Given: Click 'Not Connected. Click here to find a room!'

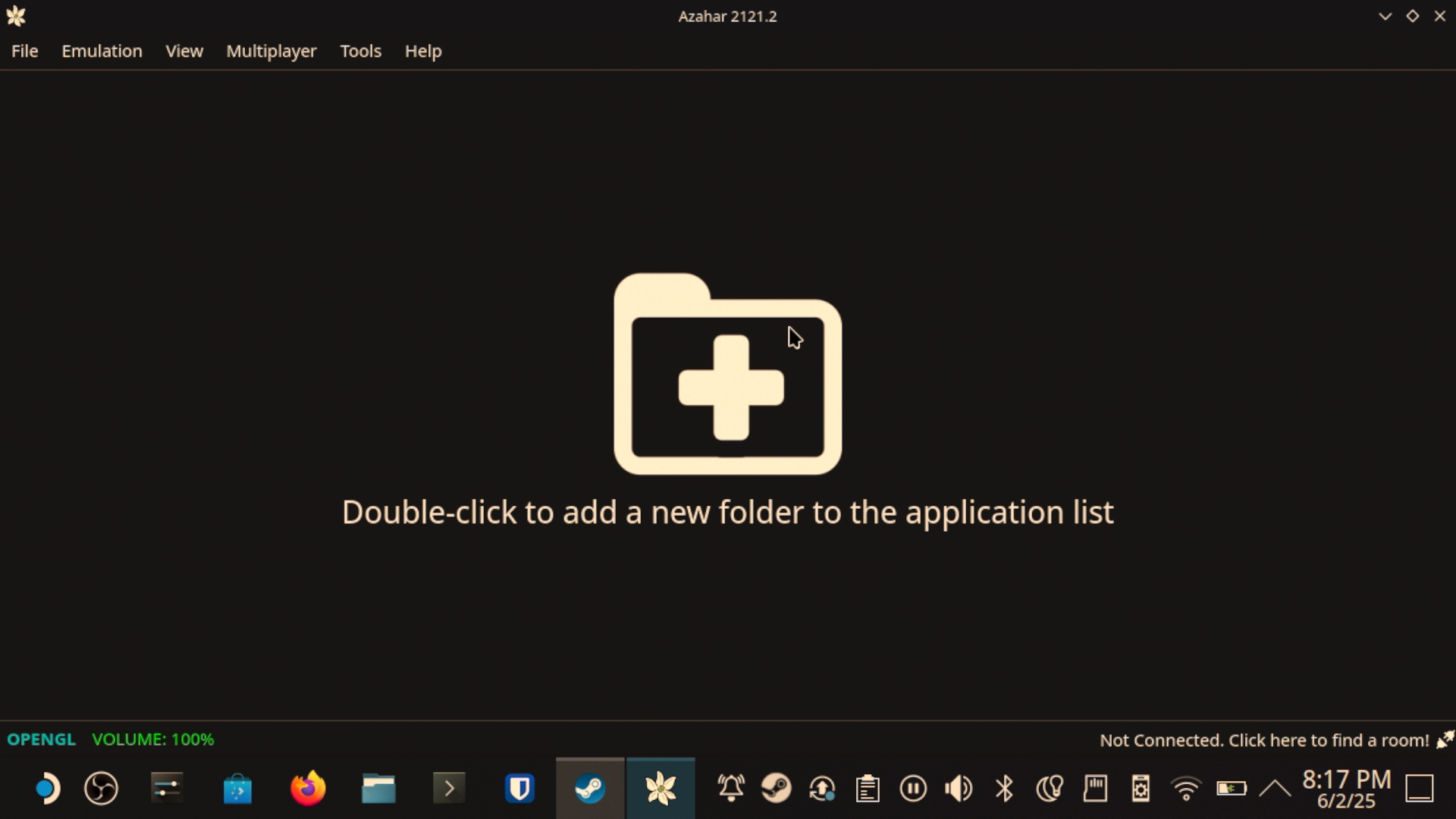Looking at the screenshot, I should click(1264, 740).
